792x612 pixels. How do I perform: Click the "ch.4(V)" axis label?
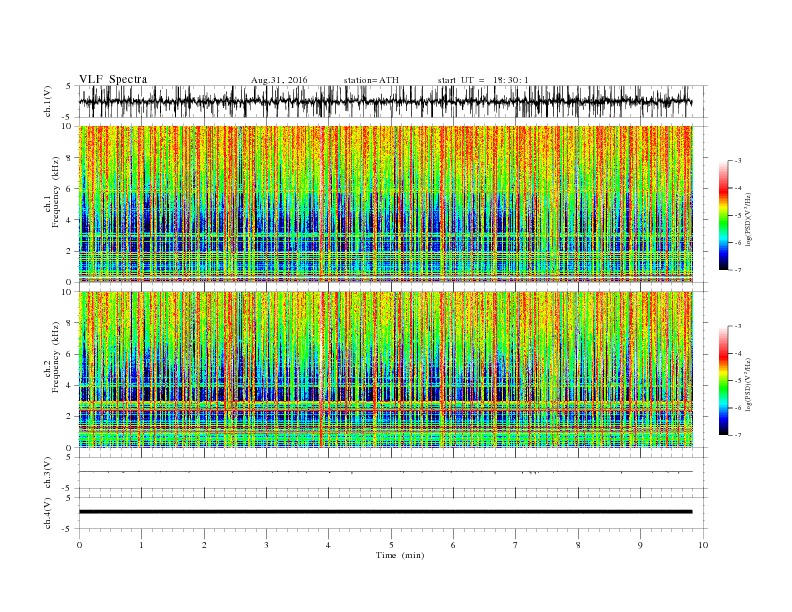tap(48, 513)
